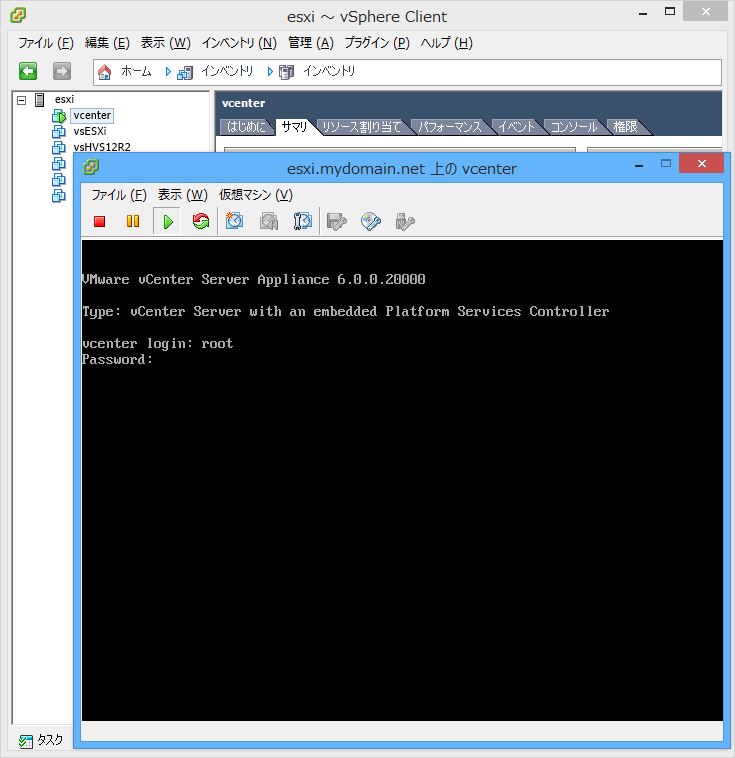The image size is (735, 758).
Task: Click the console window's vSphere icon
Action: pyautogui.click(x=91, y=168)
